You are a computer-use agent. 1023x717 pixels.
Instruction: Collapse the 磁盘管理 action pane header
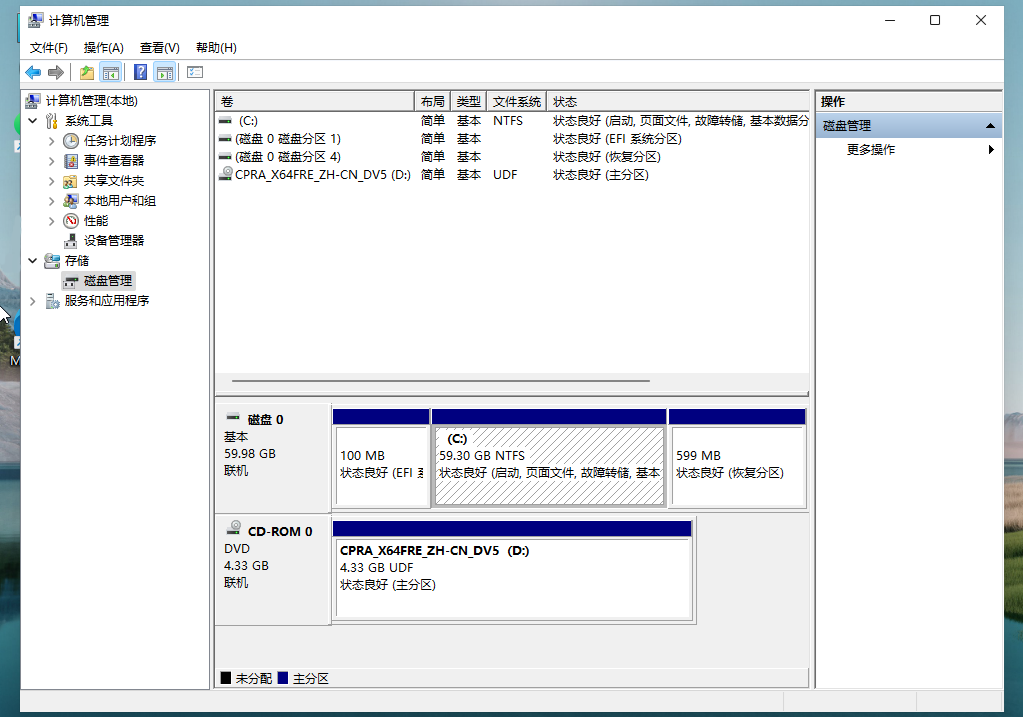(989, 125)
